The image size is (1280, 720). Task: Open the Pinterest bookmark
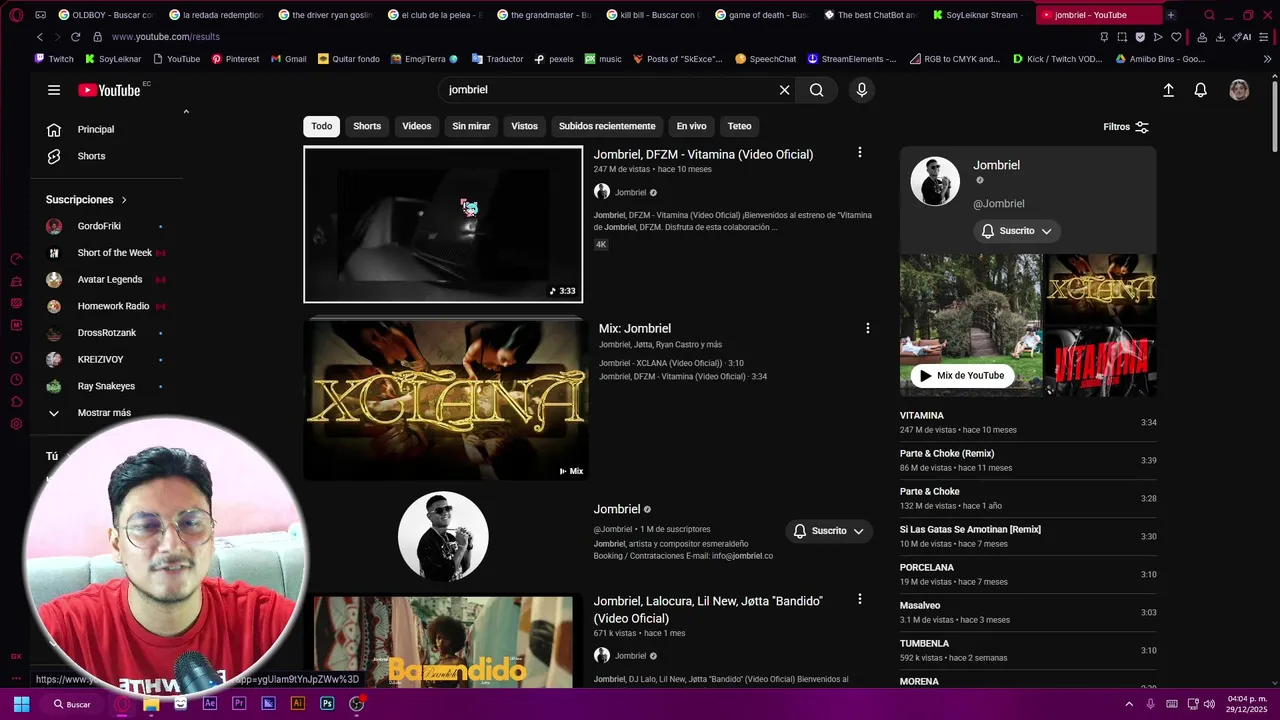pyautogui.click(x=235, y=59)
